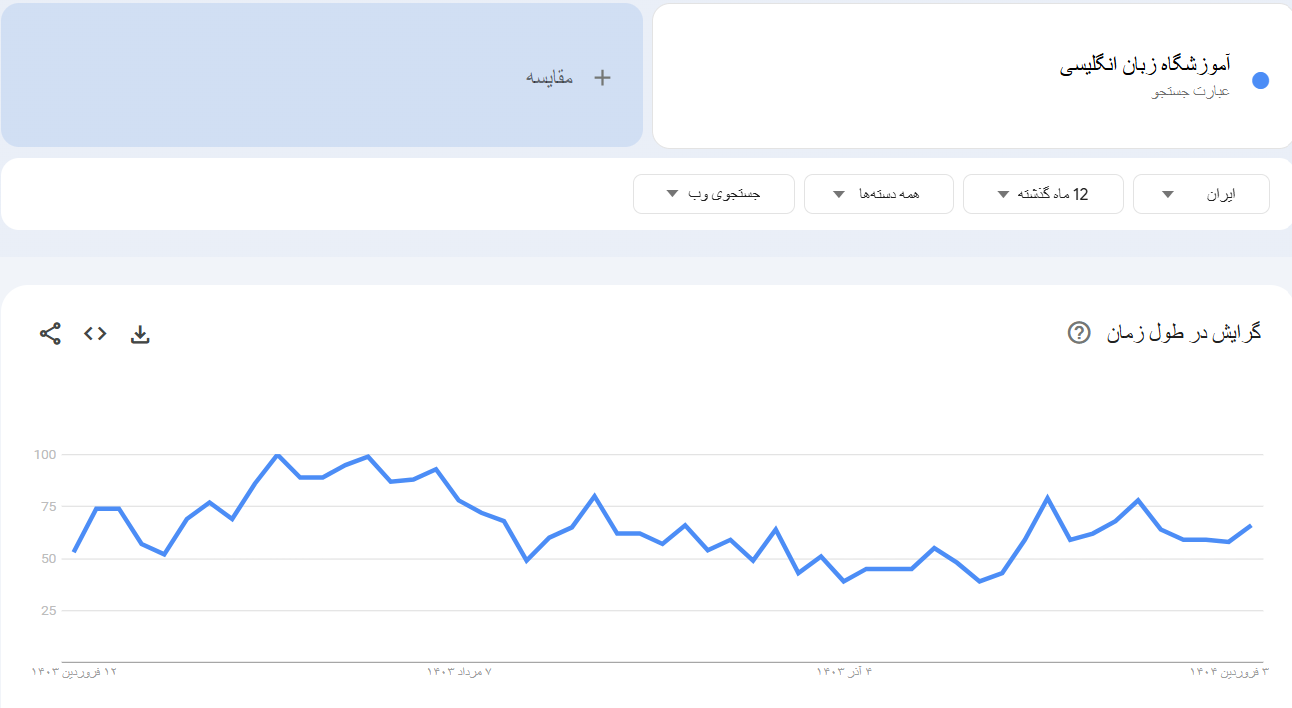Click the embed code icon
The width and height of the screenshot is (1292, 708).
pos(95,334)
